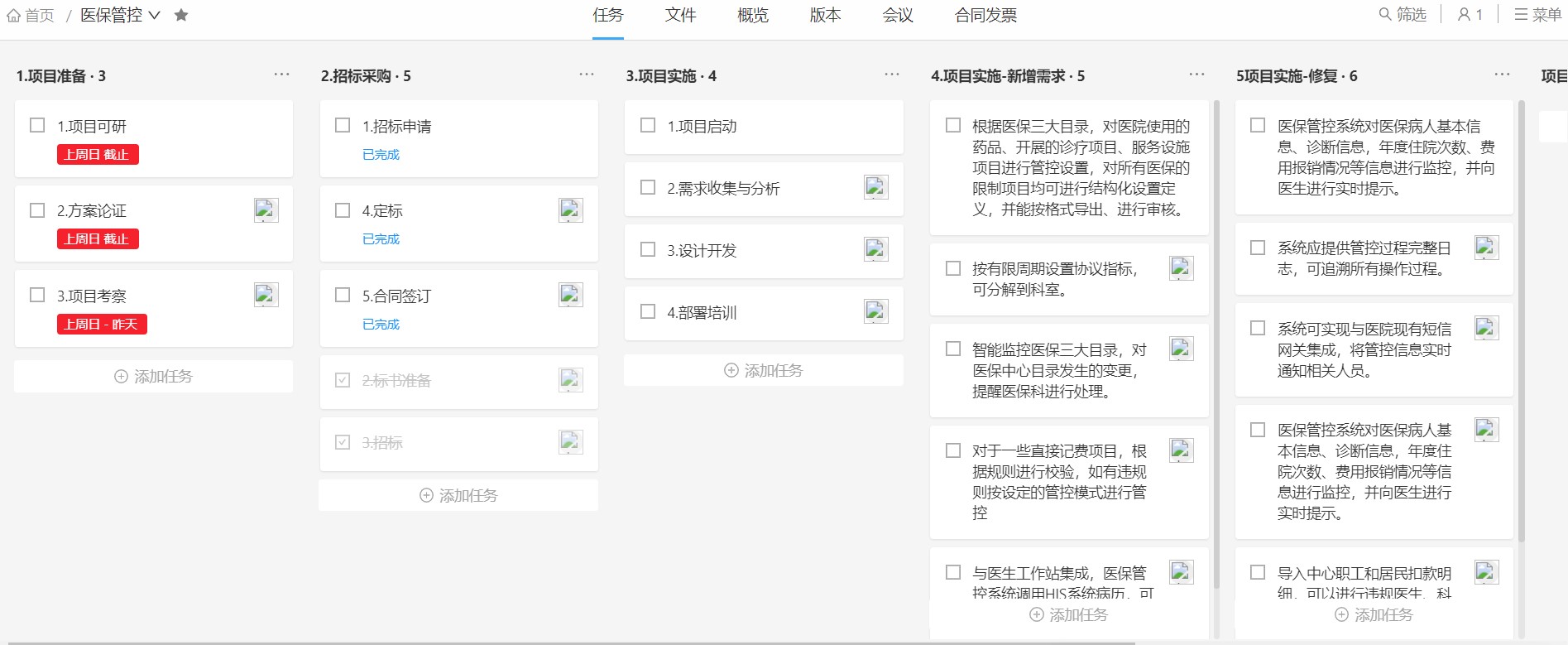
Task: Click 已完成 status on 4.定标 card
Action: pos(381,238)
